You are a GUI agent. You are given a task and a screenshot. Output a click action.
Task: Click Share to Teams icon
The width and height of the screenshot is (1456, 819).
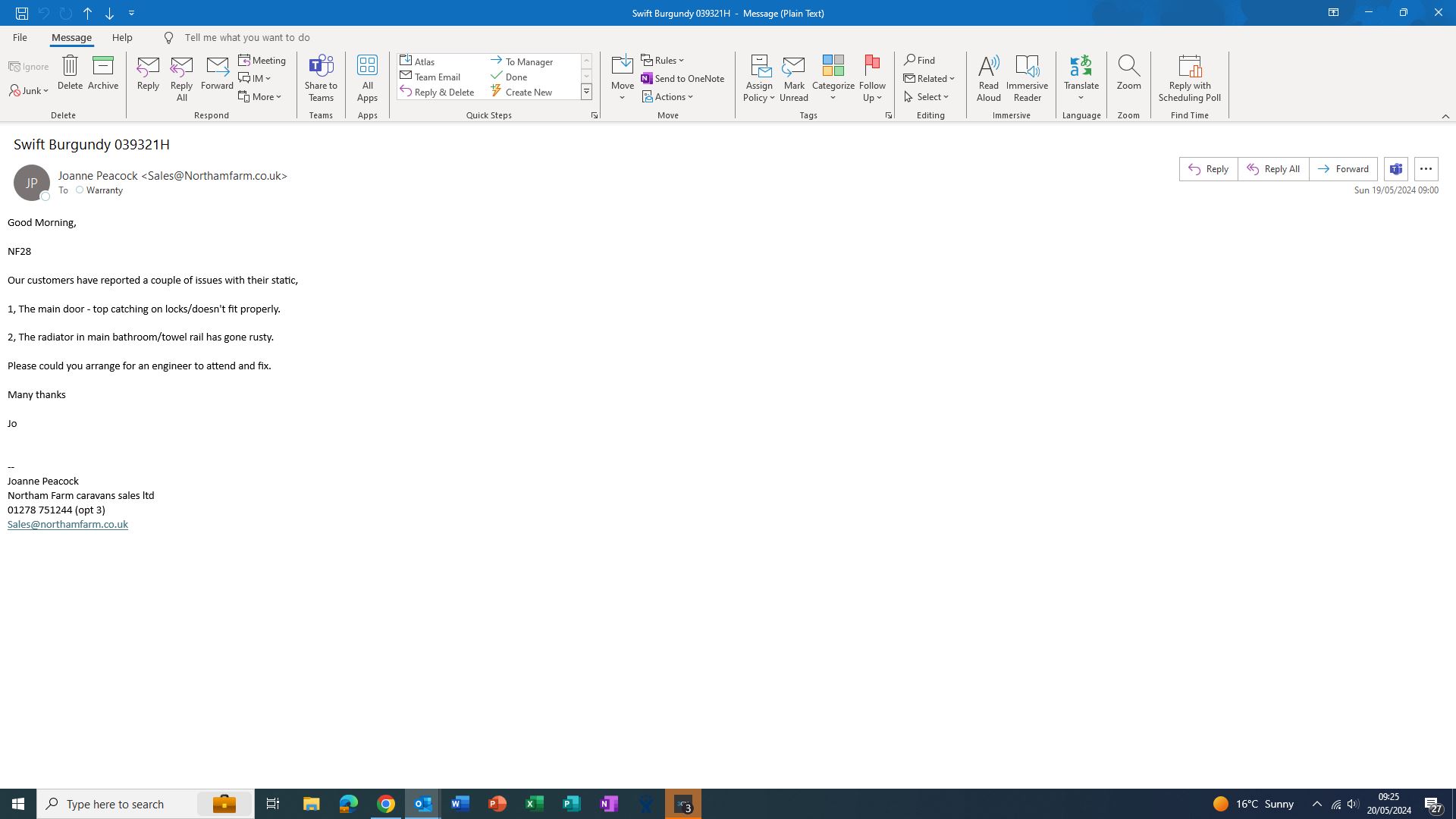pos(321,67)
